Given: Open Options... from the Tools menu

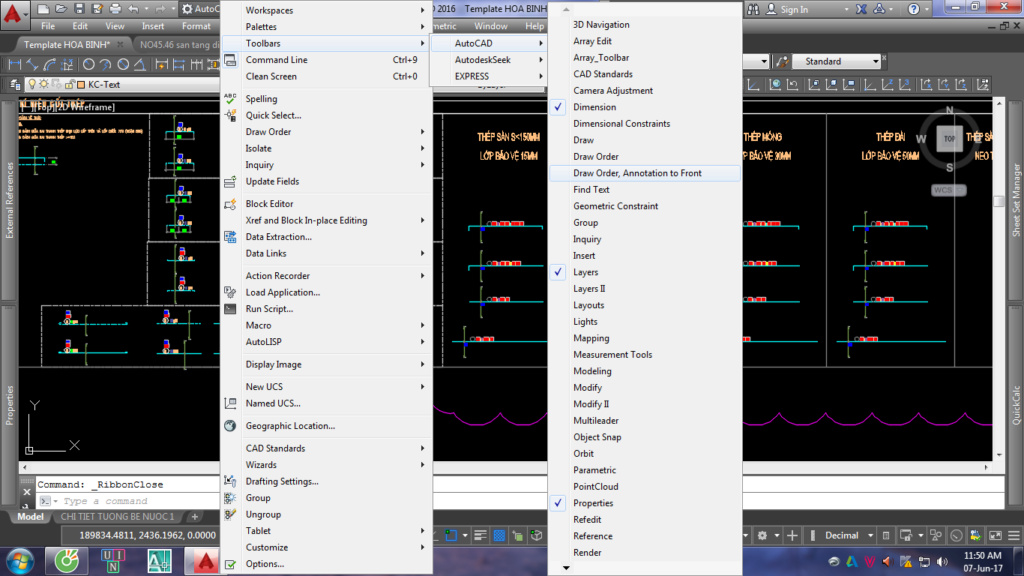Looking at the screenshot, I should click(x=327, y=564).
